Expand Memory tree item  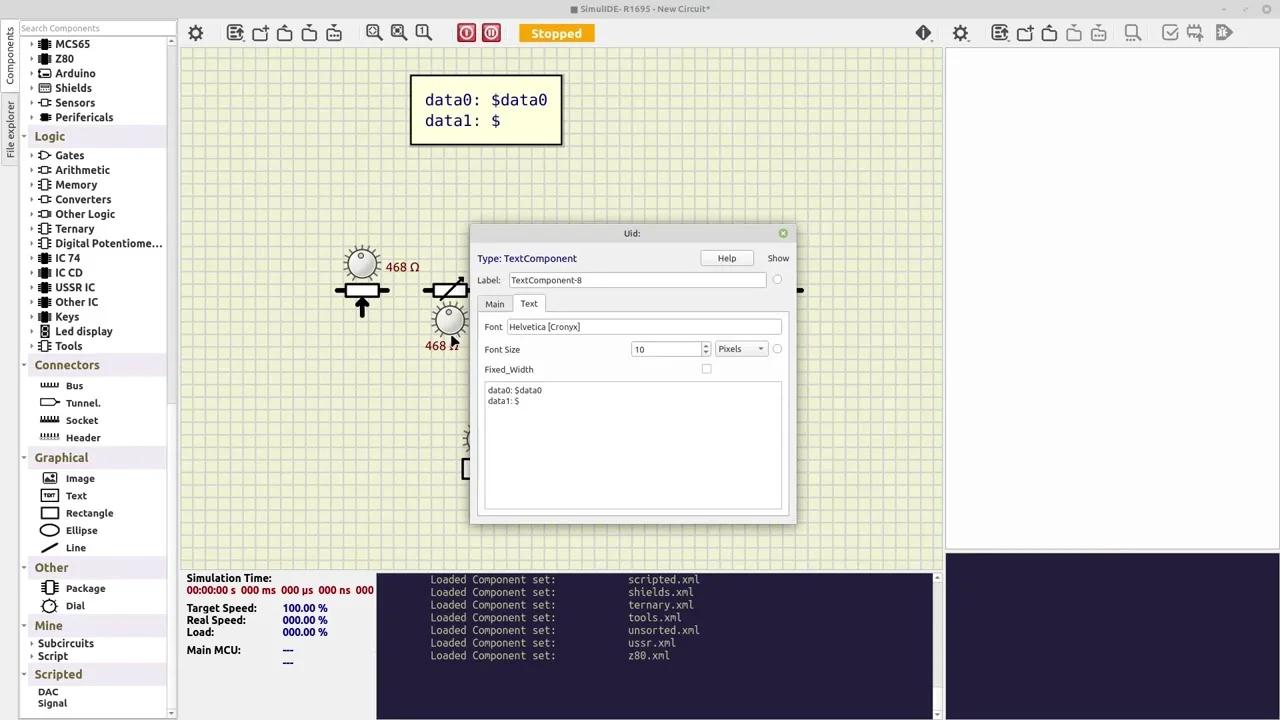click(32, 185)
